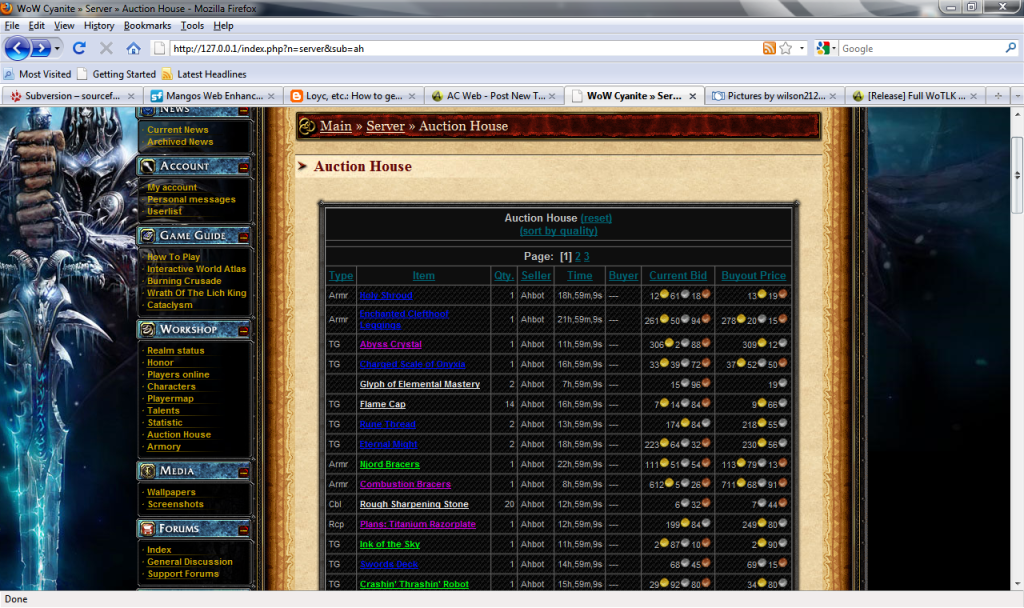The height and width of the screenshot is (608, 1024).
Task: Click the Workshop section header icon
Action: (x=149, y=329)
